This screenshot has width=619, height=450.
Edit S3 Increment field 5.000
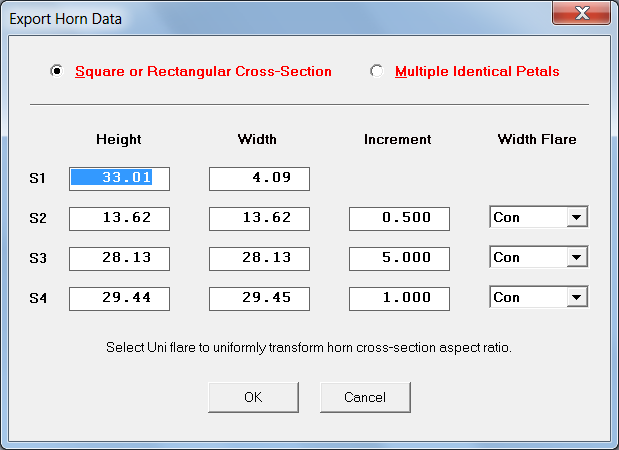point(399,259)
